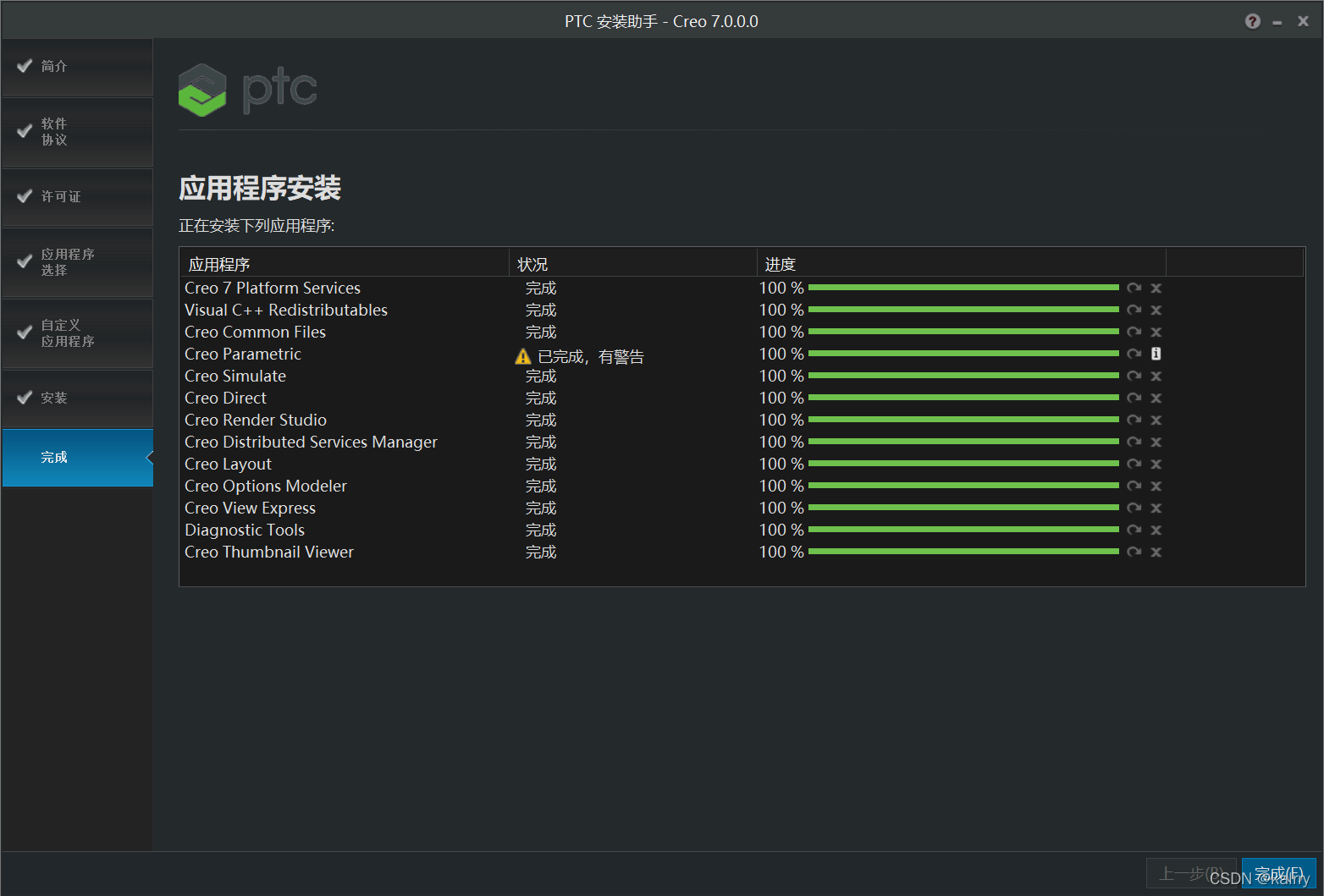Cancel icon for Visual C++ Redistributables
The width and height of the screenshot is (1324, 896).
[x=1156, y=310]
